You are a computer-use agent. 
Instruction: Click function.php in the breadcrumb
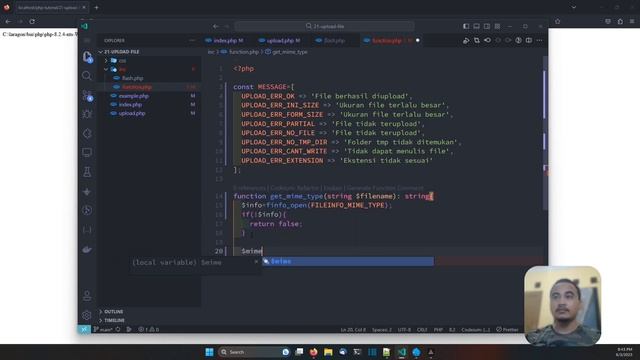coord(244,52)
